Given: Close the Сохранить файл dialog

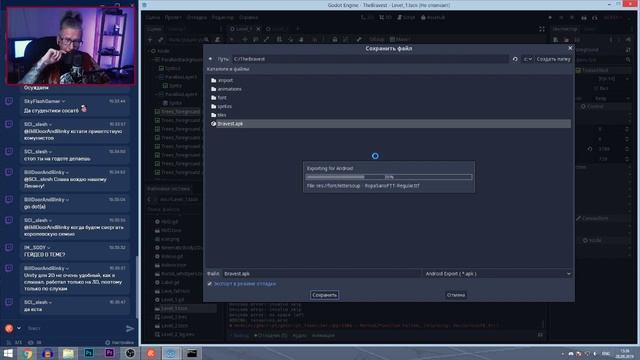Looking at the screenshot, I should pyautogui.click(x=570, y=48).
